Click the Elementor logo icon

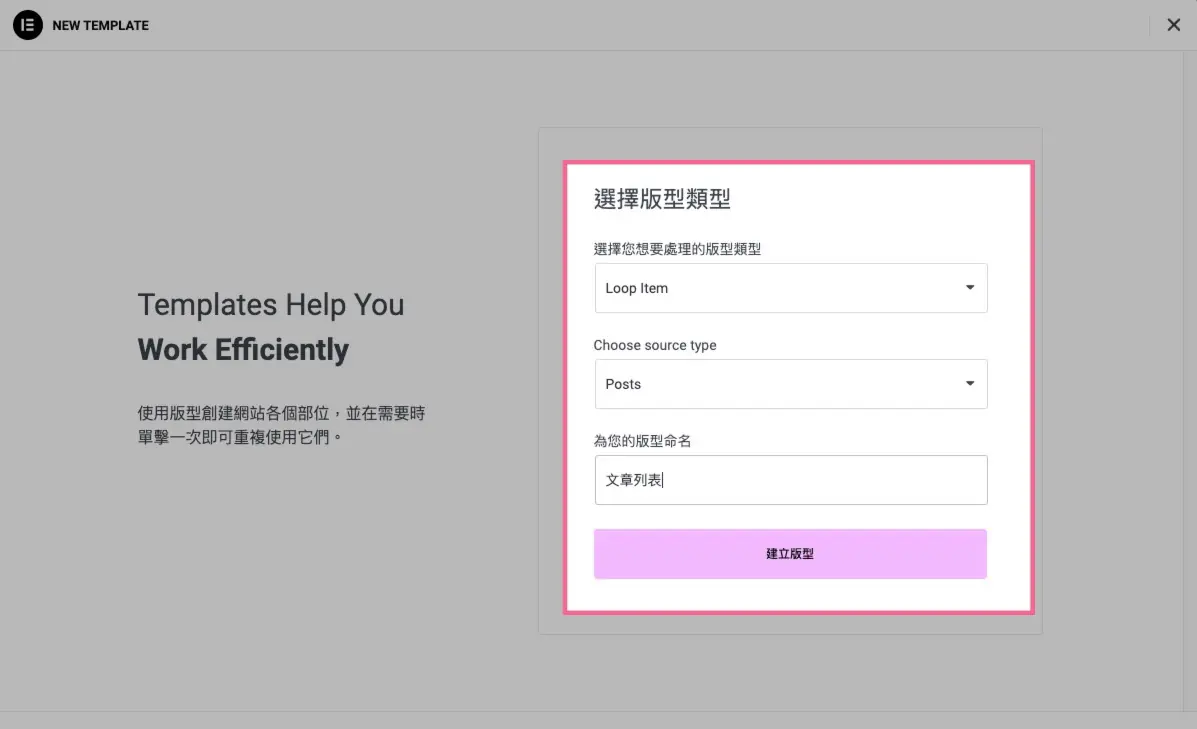pos(27,25)
